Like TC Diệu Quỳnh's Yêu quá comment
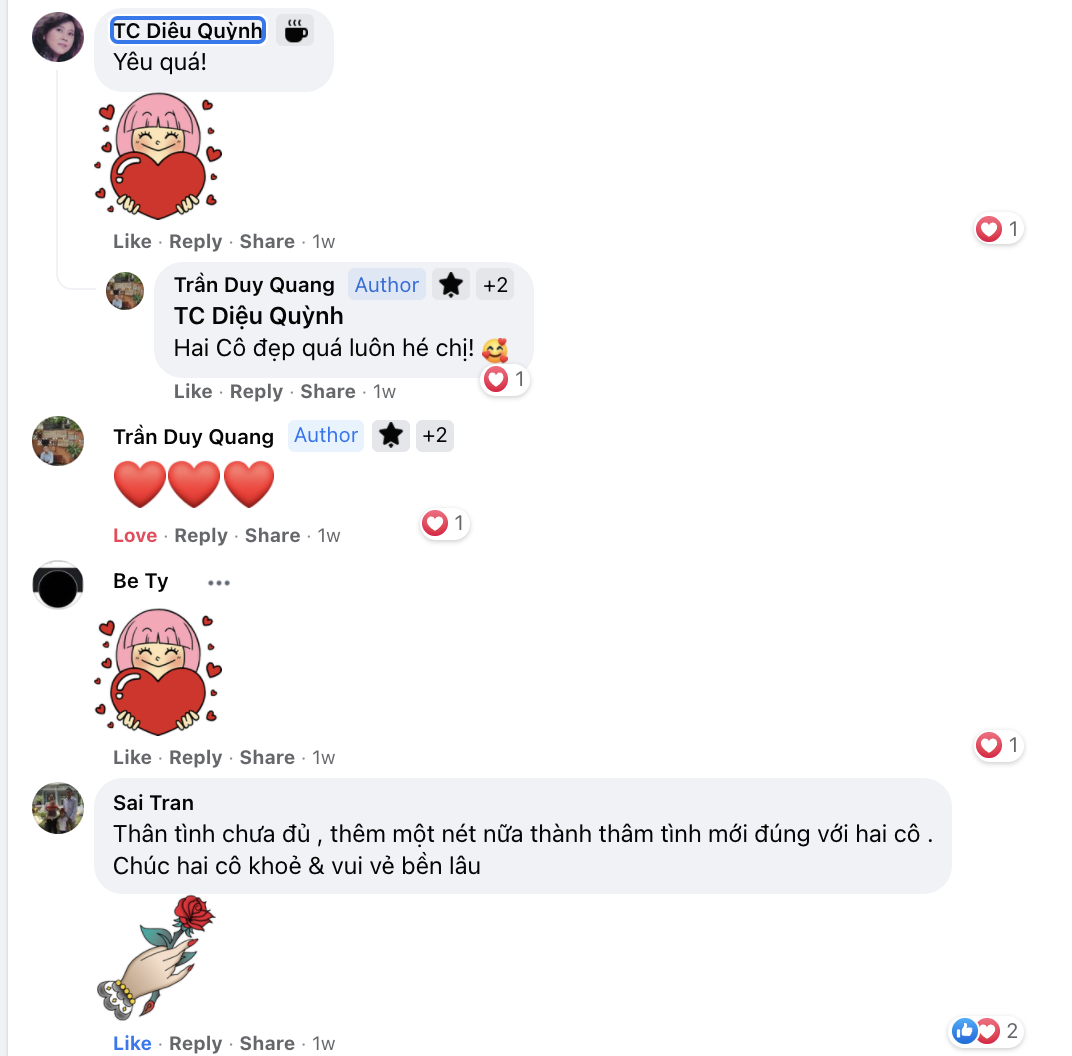The height and width of the screenshot is (1056, 1072). pos(132,241)
